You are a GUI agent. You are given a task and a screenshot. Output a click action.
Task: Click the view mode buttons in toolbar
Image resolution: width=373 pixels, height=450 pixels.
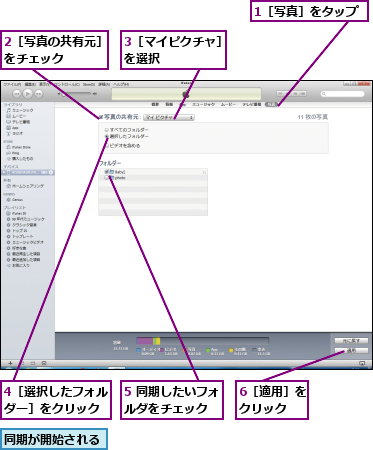291,94
